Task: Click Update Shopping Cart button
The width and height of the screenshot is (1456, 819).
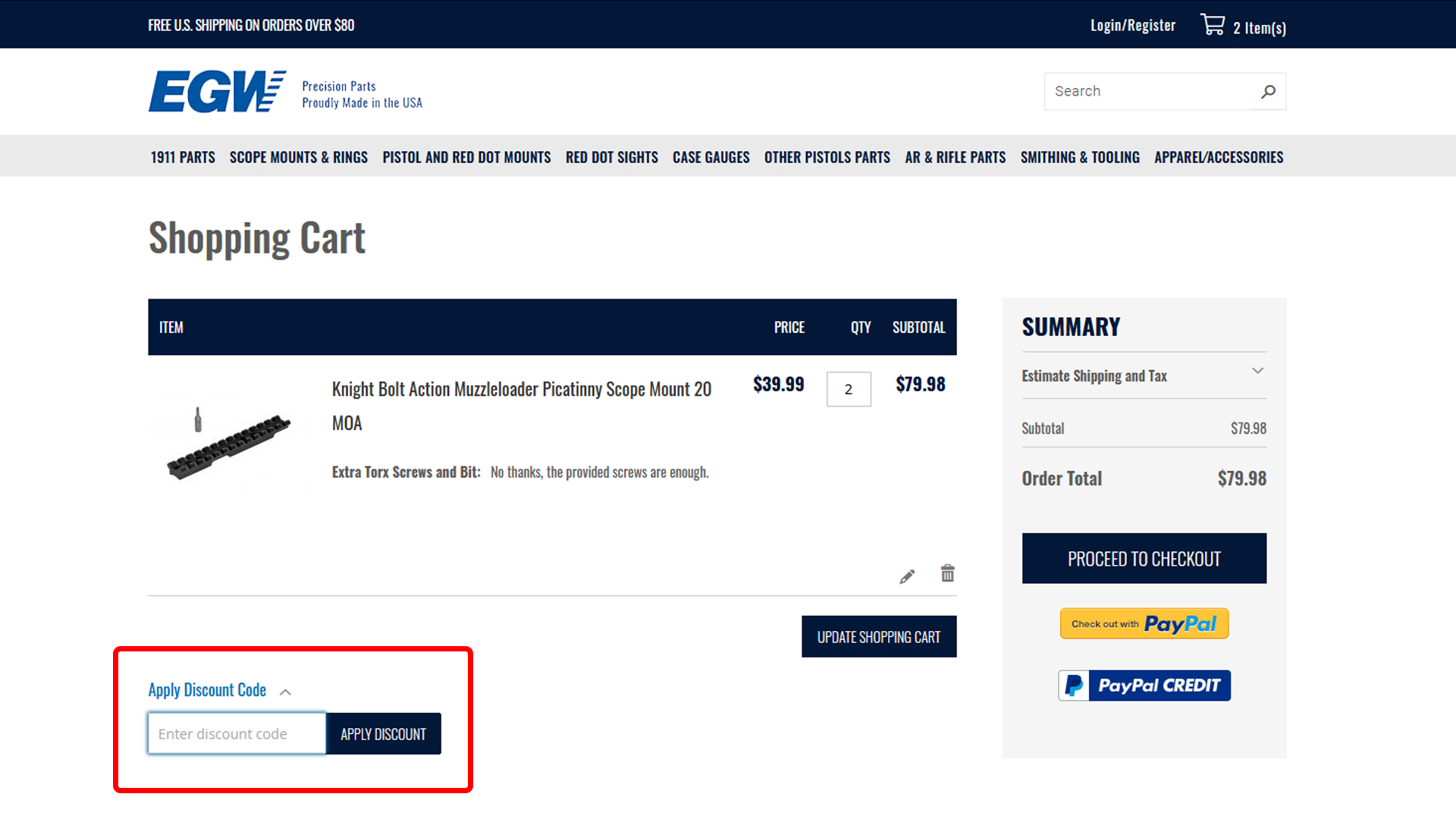Action: [878, 637]
